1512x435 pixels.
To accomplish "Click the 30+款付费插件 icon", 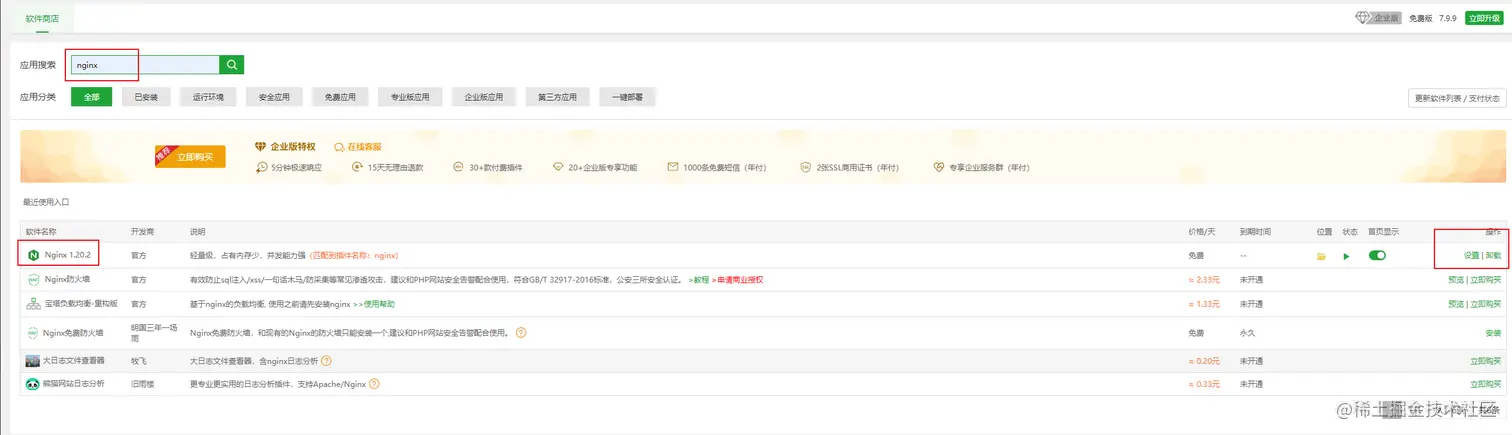I will pyautogui.click(x=458, y=167).
